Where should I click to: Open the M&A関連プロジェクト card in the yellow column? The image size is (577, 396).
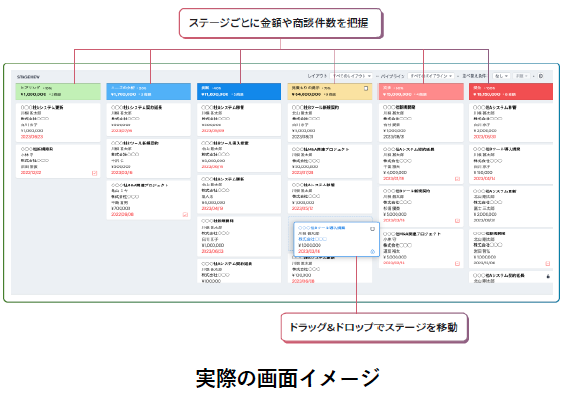(330, 161)
